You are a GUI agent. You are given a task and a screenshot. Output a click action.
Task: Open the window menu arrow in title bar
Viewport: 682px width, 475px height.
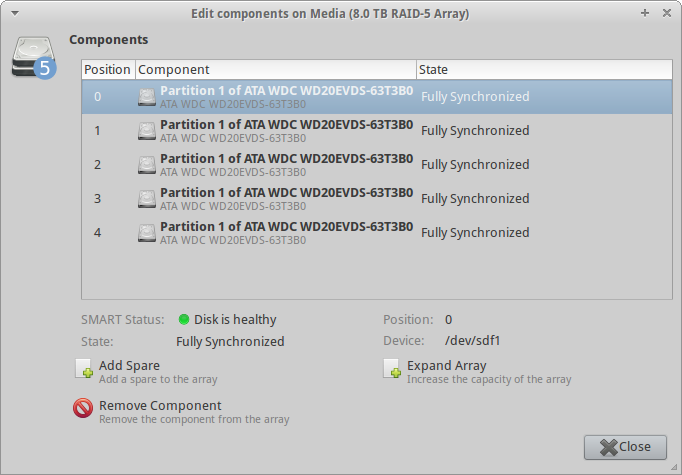point(15,13)
